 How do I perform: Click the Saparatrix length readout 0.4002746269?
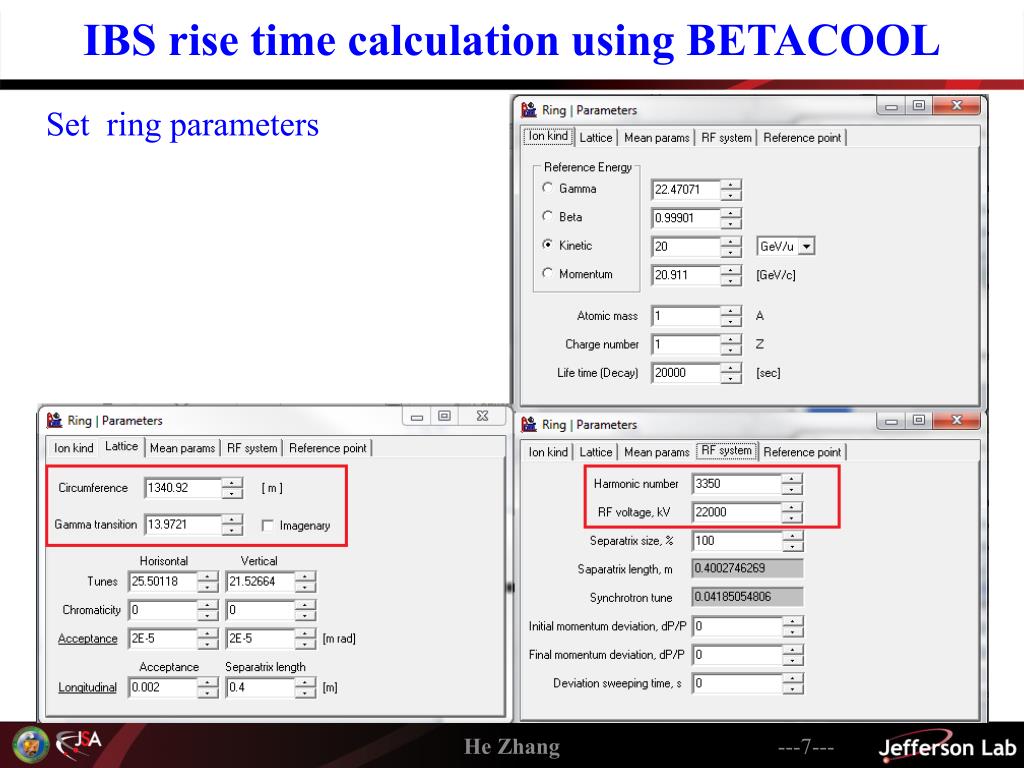(x=748, y=568)
